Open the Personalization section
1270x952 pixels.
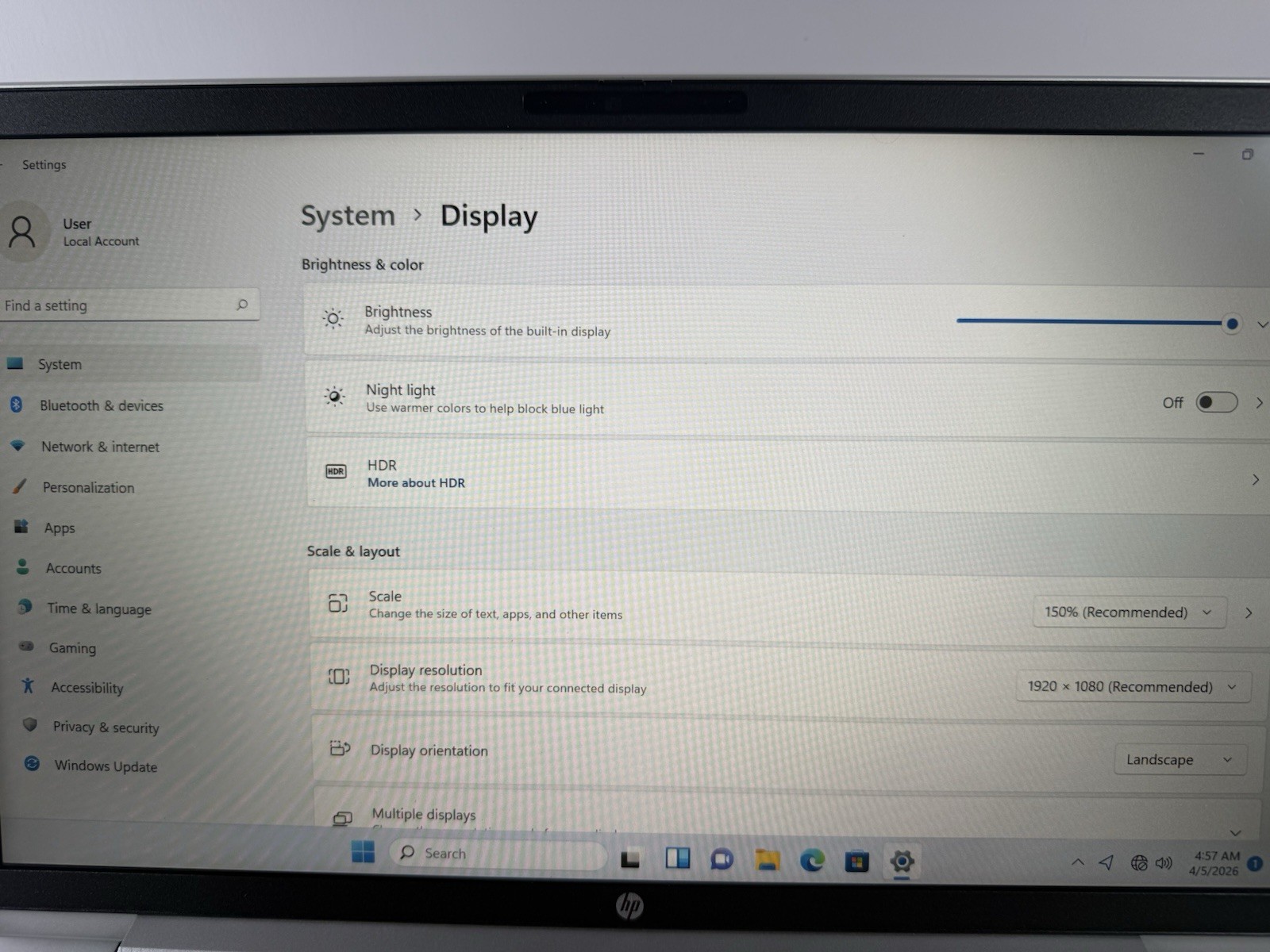click(x=88, y=487)
